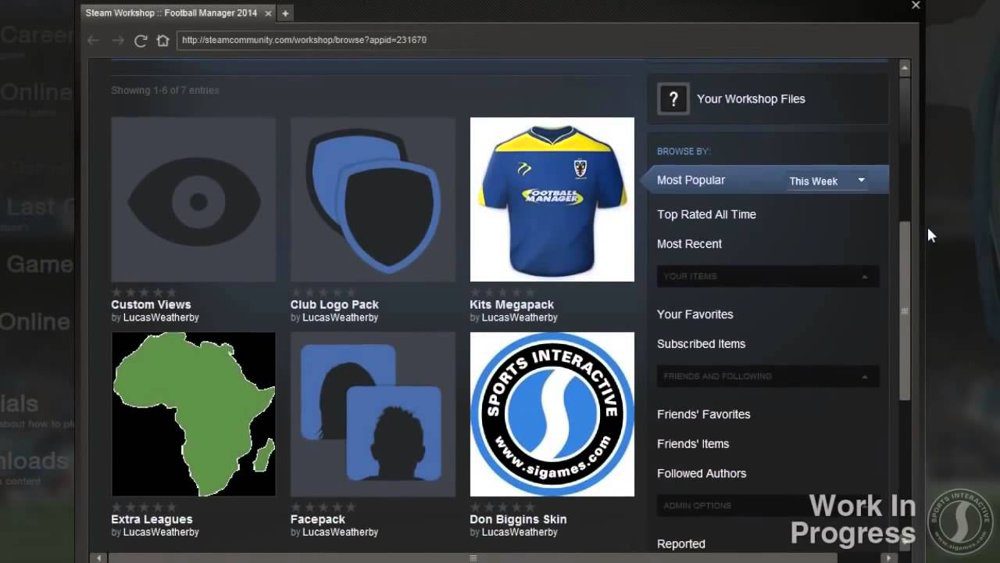
Task: Open LucasWeatherby author under Custom Views
Action: pos(161,318)
